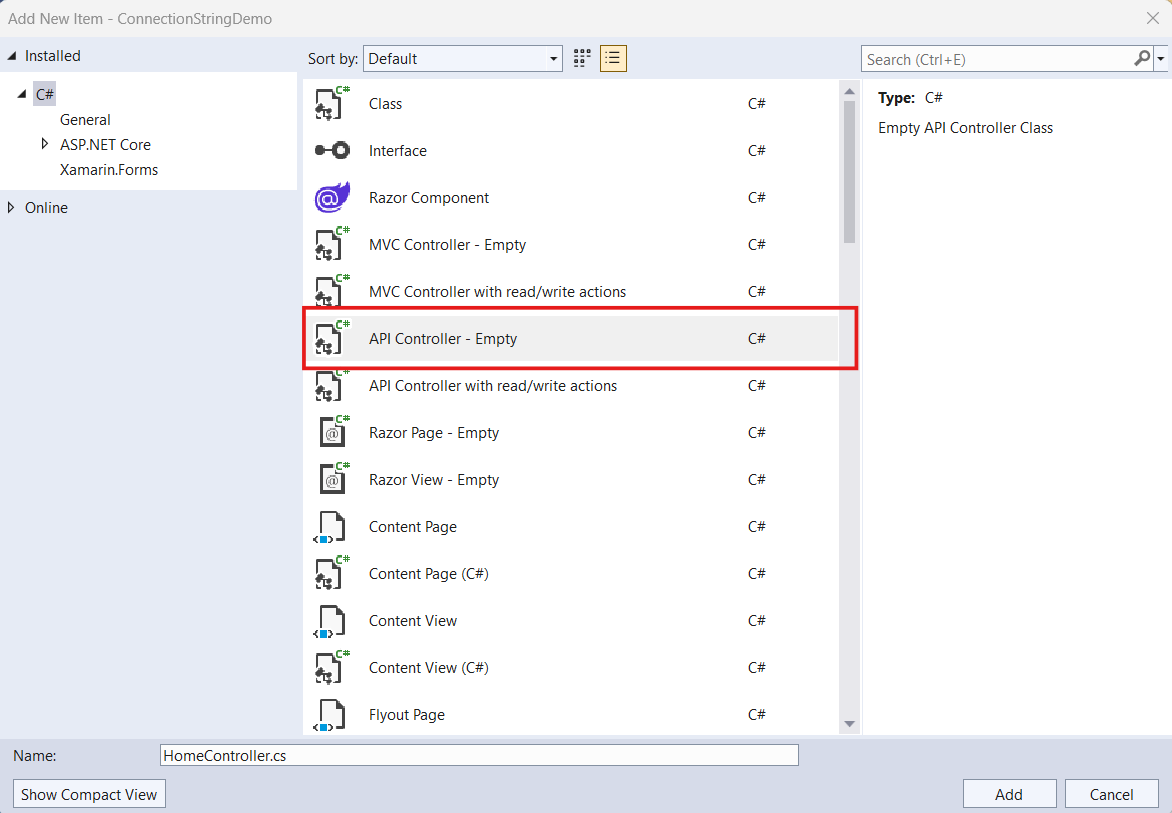Expand the Online section

[x=10, y=207]
